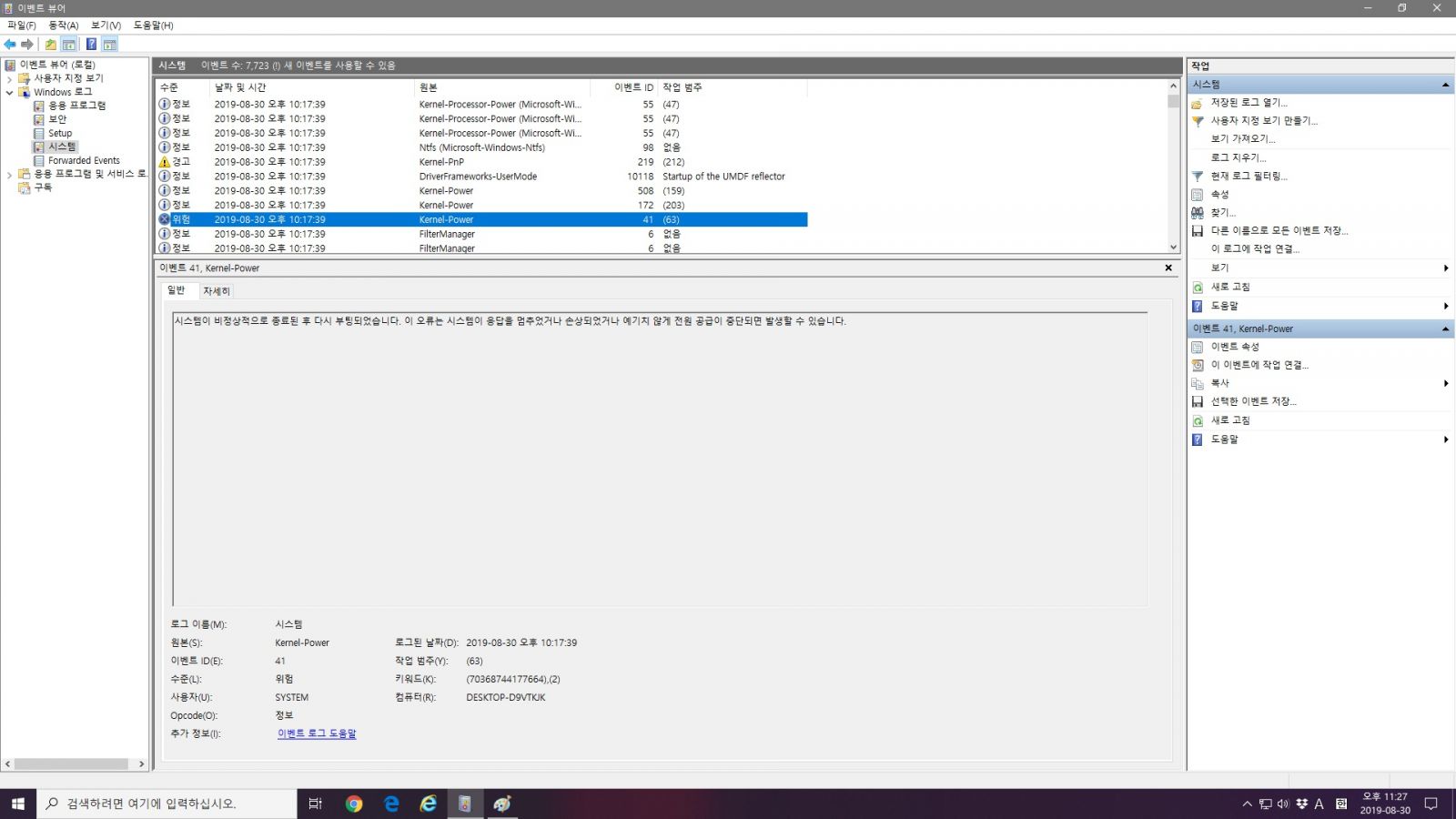Click the back arrow toolbar icon
This screenshot has height=819, width=1456.
(10, 44)
